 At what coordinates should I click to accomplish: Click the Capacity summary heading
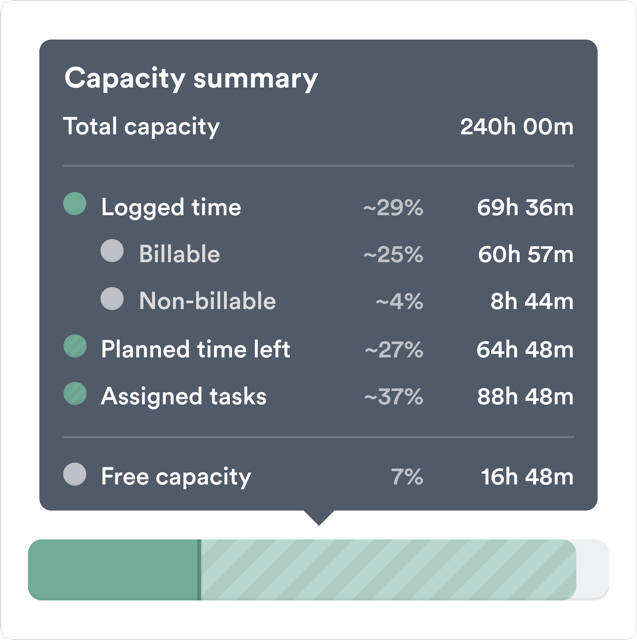[191, 79]
